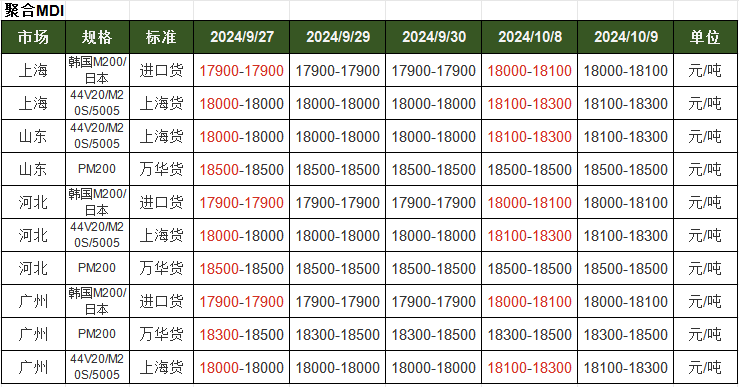The height and width of the screenshot is (387, 739).
Task: Select 广州 market cell in 进口货 row
Action: tap(33, 301)
